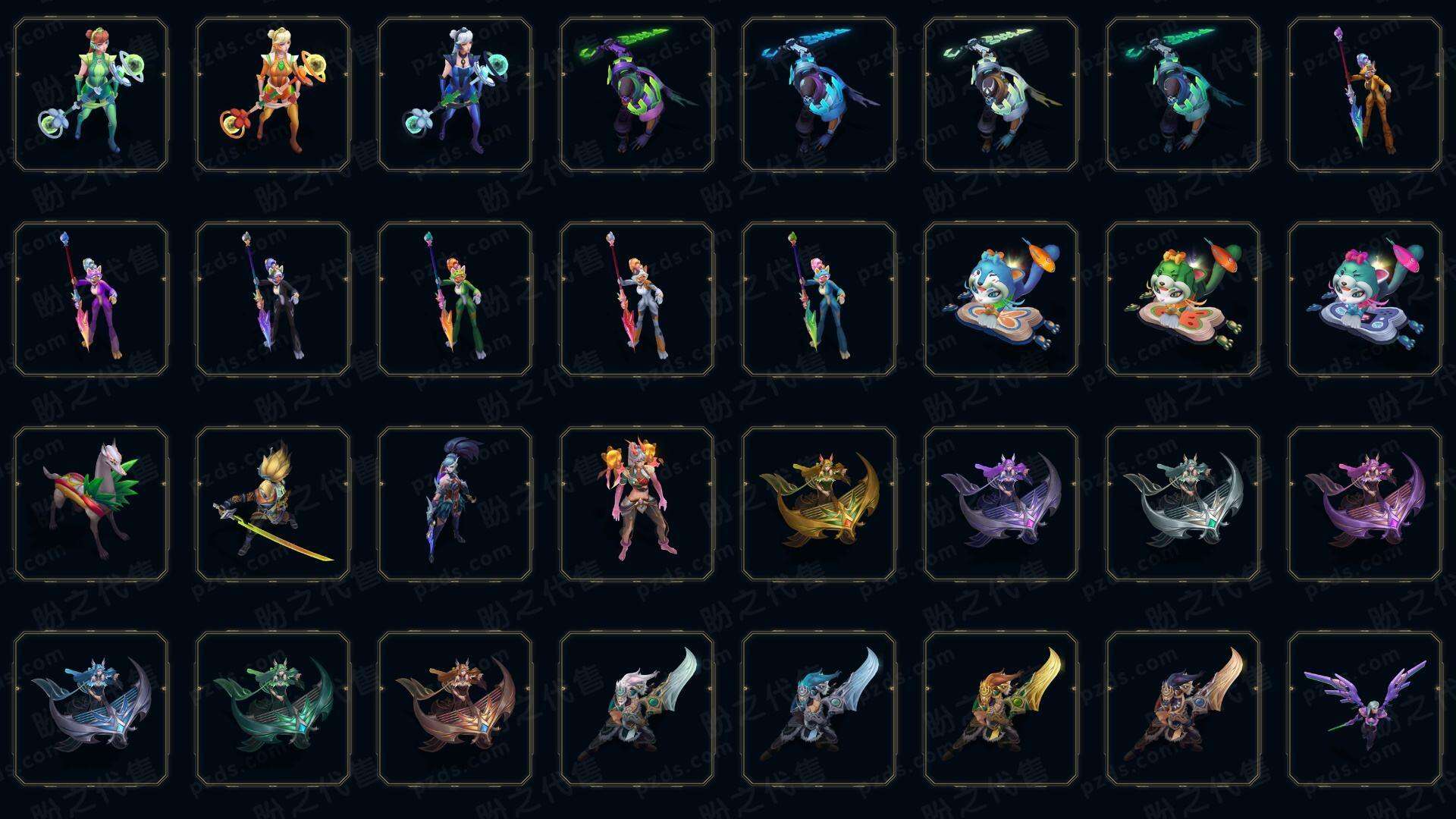
Task: Pick the orange-outfit blonde girl skin
Action: click(273, 95)
